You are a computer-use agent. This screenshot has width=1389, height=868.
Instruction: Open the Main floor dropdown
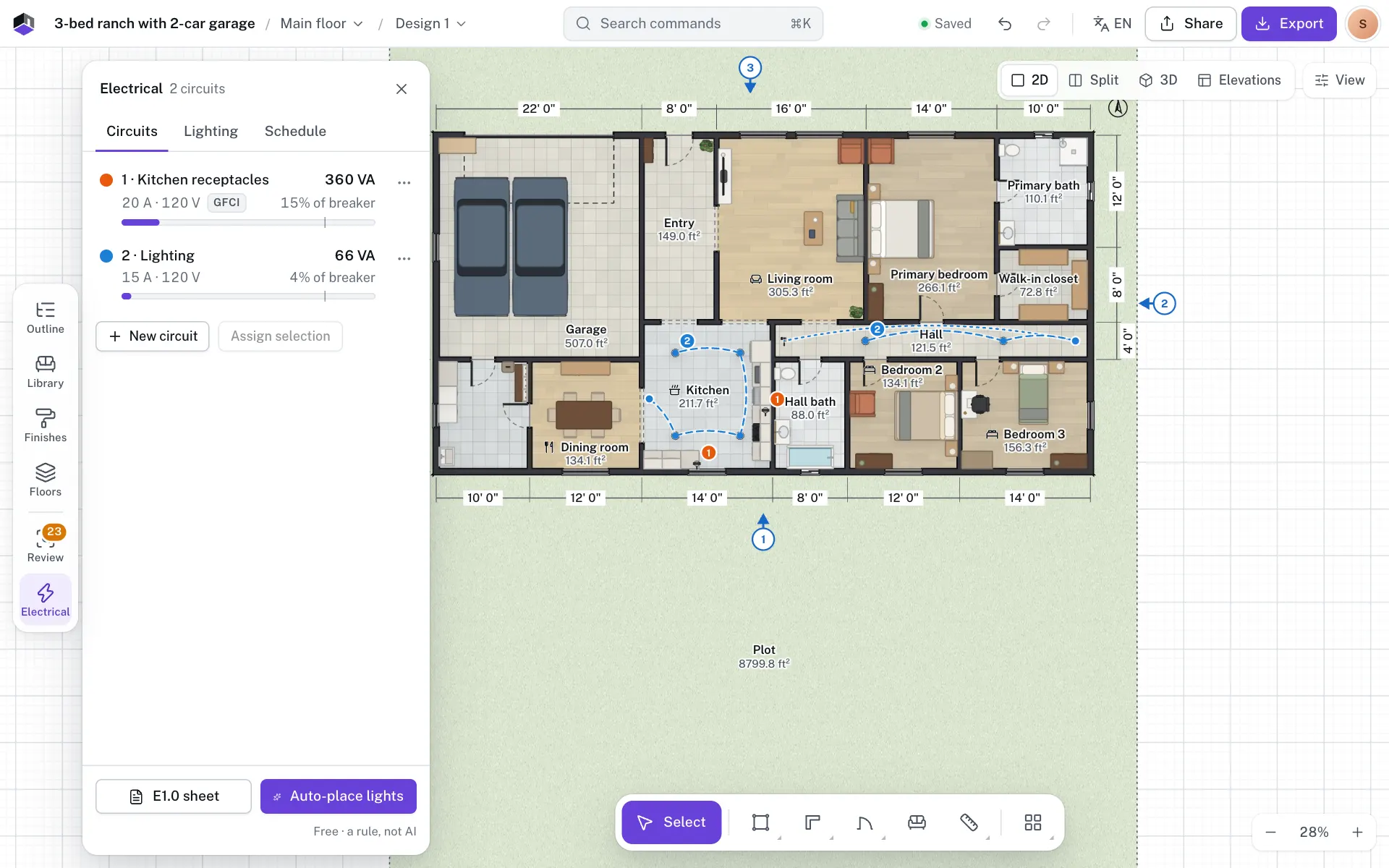click(x=322, y=24)
